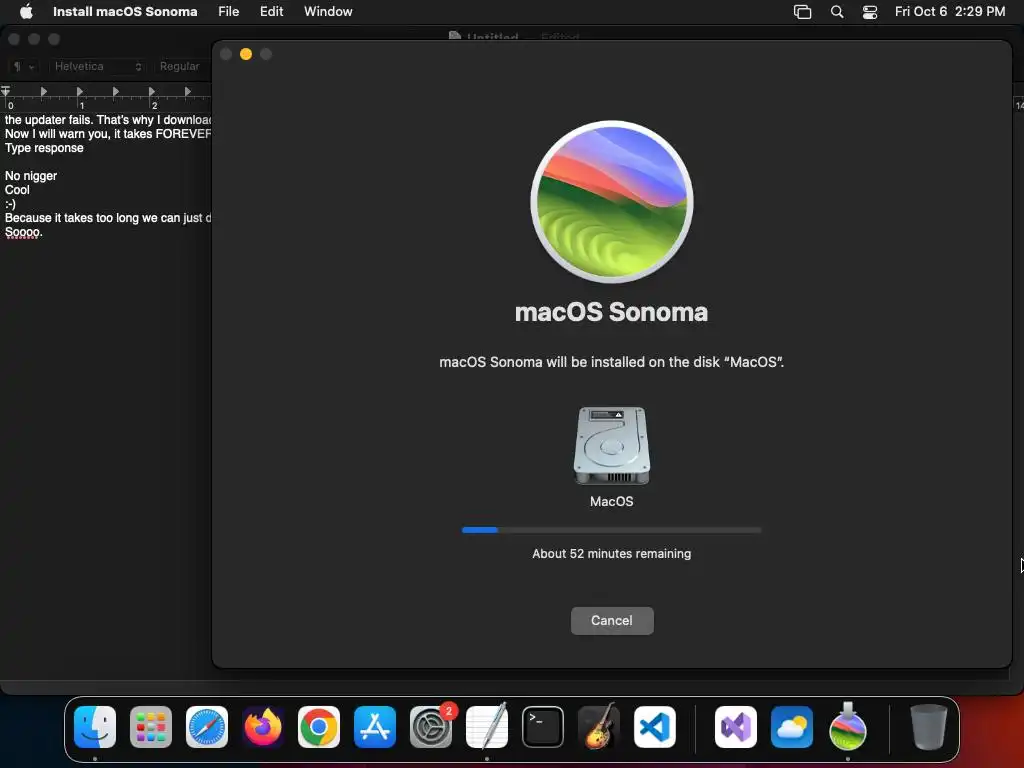Open System Settings with the badge
This screenshot has width=1024, height=768.
point(431,727)
